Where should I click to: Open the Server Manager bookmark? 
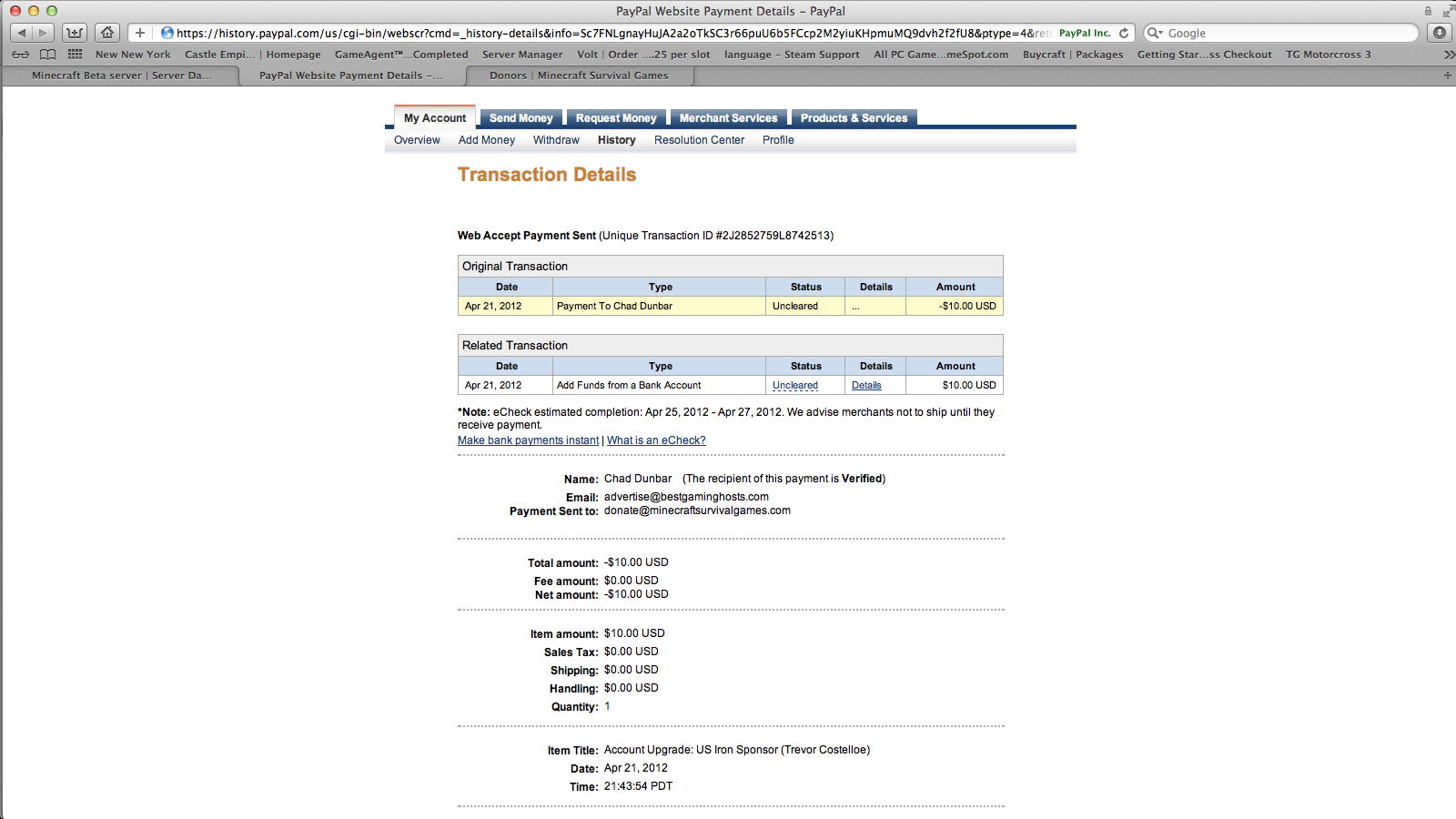522,55
